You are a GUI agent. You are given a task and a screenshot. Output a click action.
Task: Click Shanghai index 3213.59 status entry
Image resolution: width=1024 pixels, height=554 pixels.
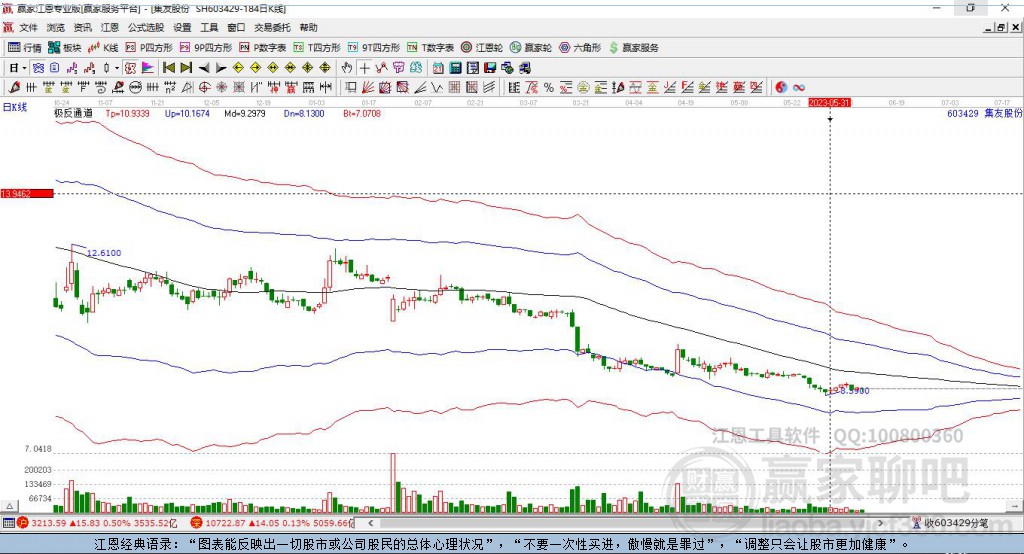97,523
